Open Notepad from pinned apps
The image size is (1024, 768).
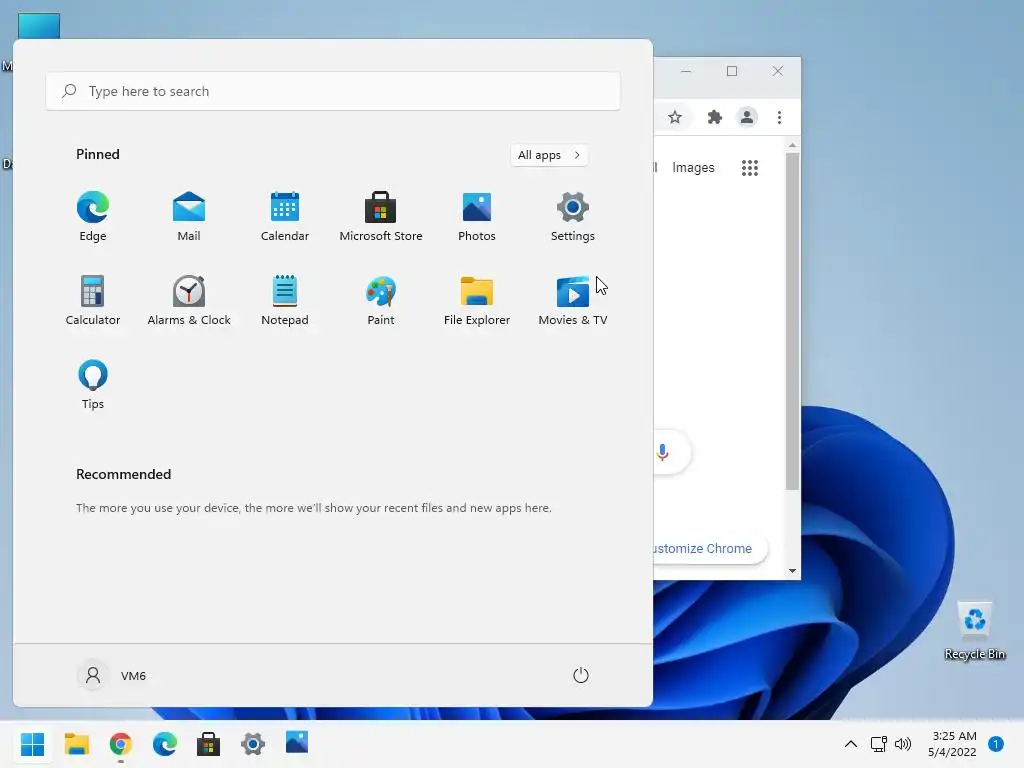tap(285, 300)
